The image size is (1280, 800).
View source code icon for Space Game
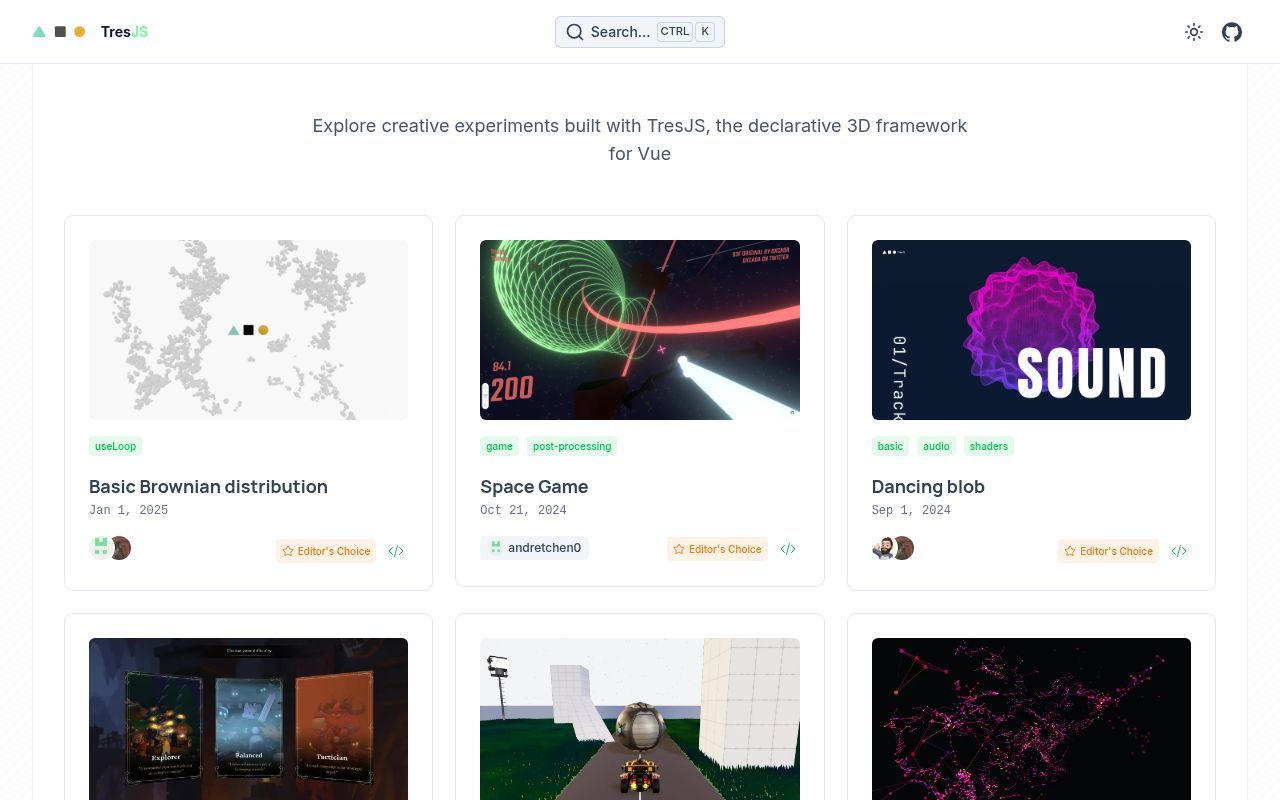[788, 549]
